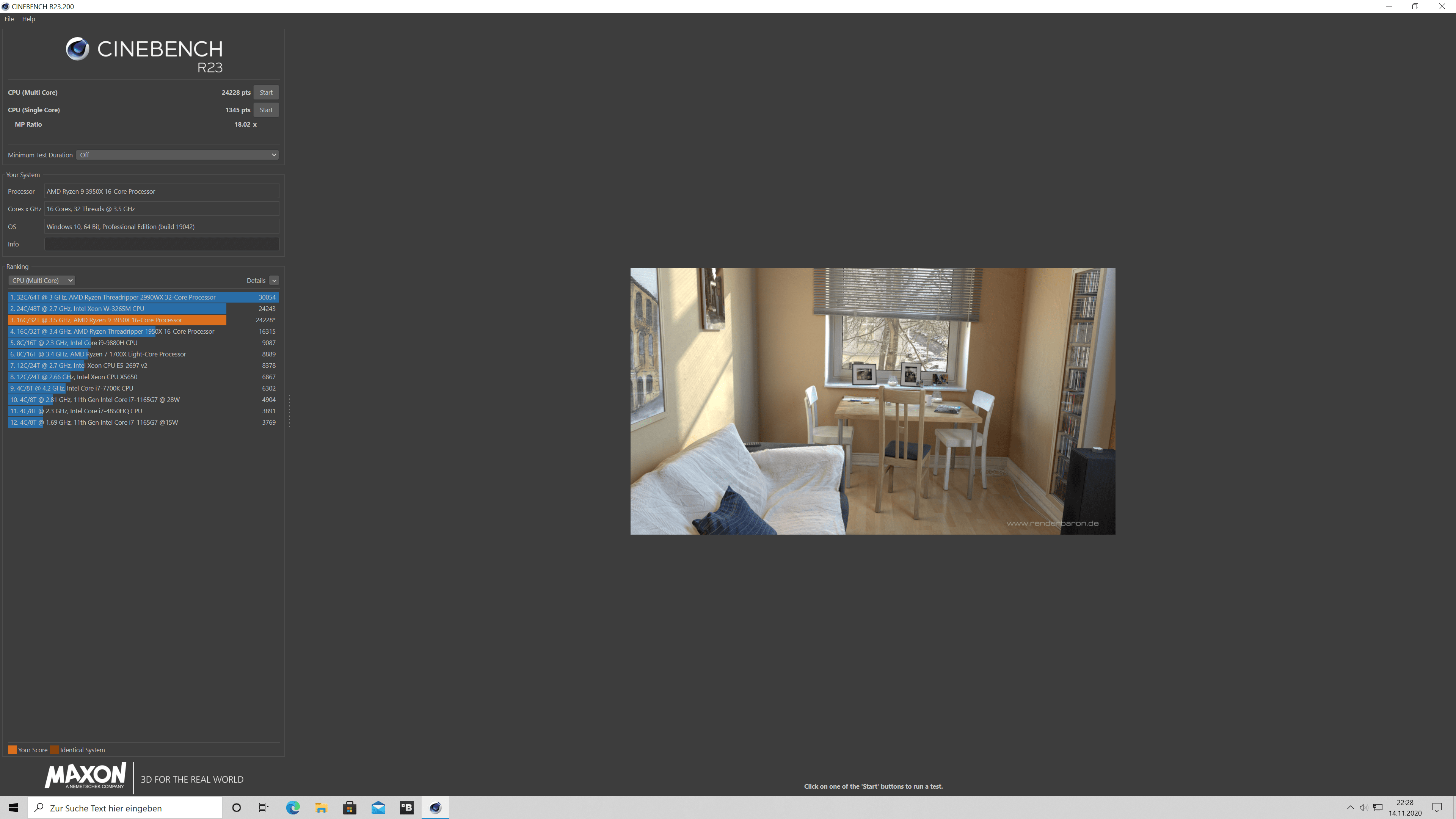Open CPU (Multi Core) ranking dropdown
1456x819 pixels.
click(x=42, y=280)
